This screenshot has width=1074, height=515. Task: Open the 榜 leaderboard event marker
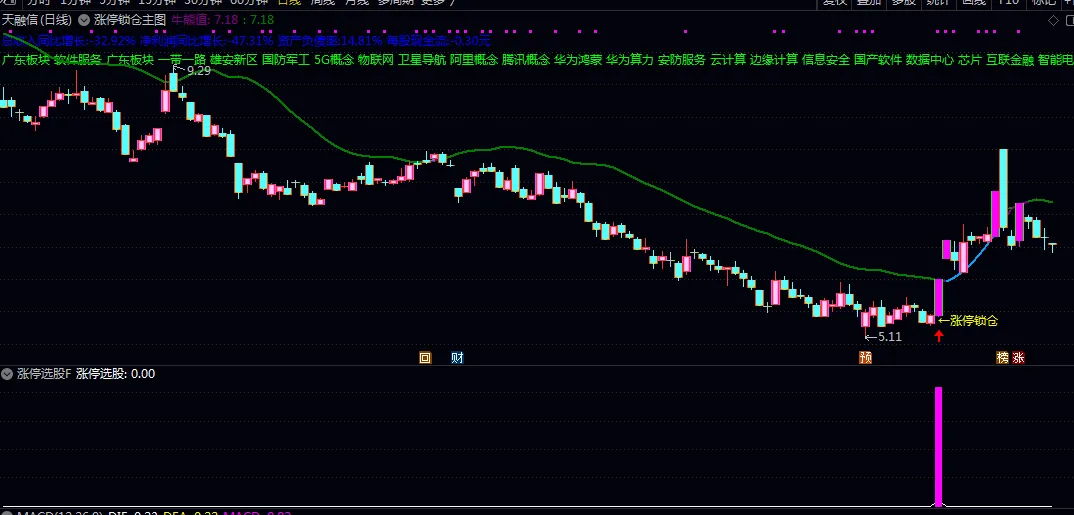pos(1003,357)
